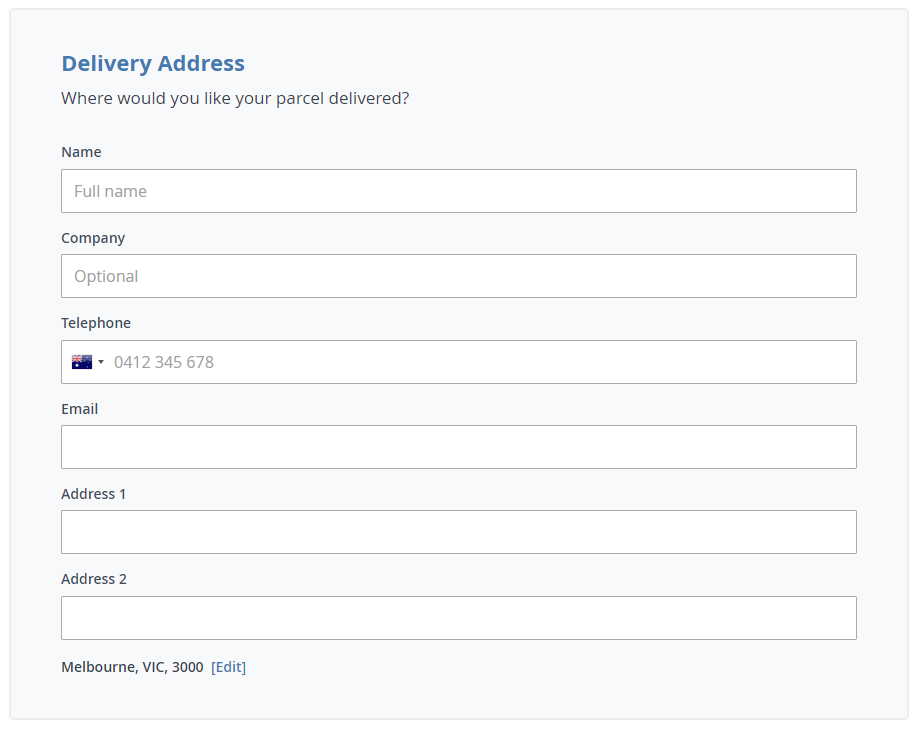Click the Address 1 text field
Image resolution: width=919 pixels, height=732 pixels.
pyautogui.click(x=458, y=532)
